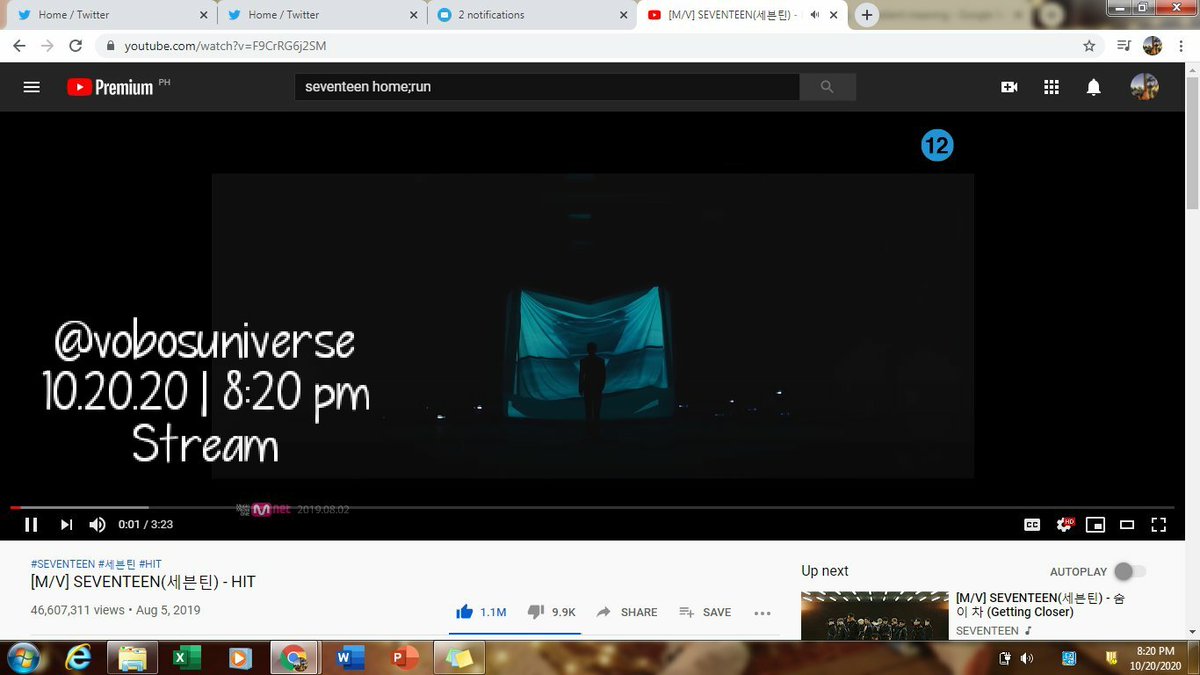
Task: Switch to the first Home / Twitter tab
Action: 110,15
